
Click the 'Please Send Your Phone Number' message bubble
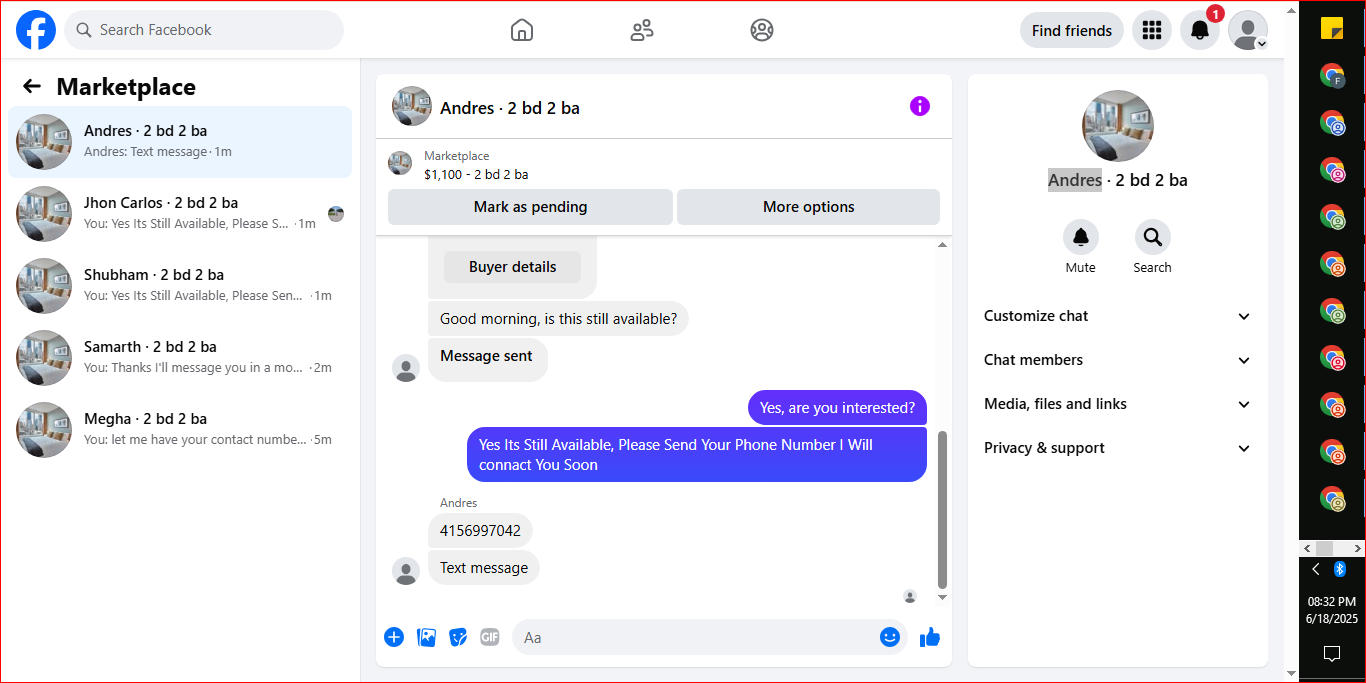coord(697,455)
